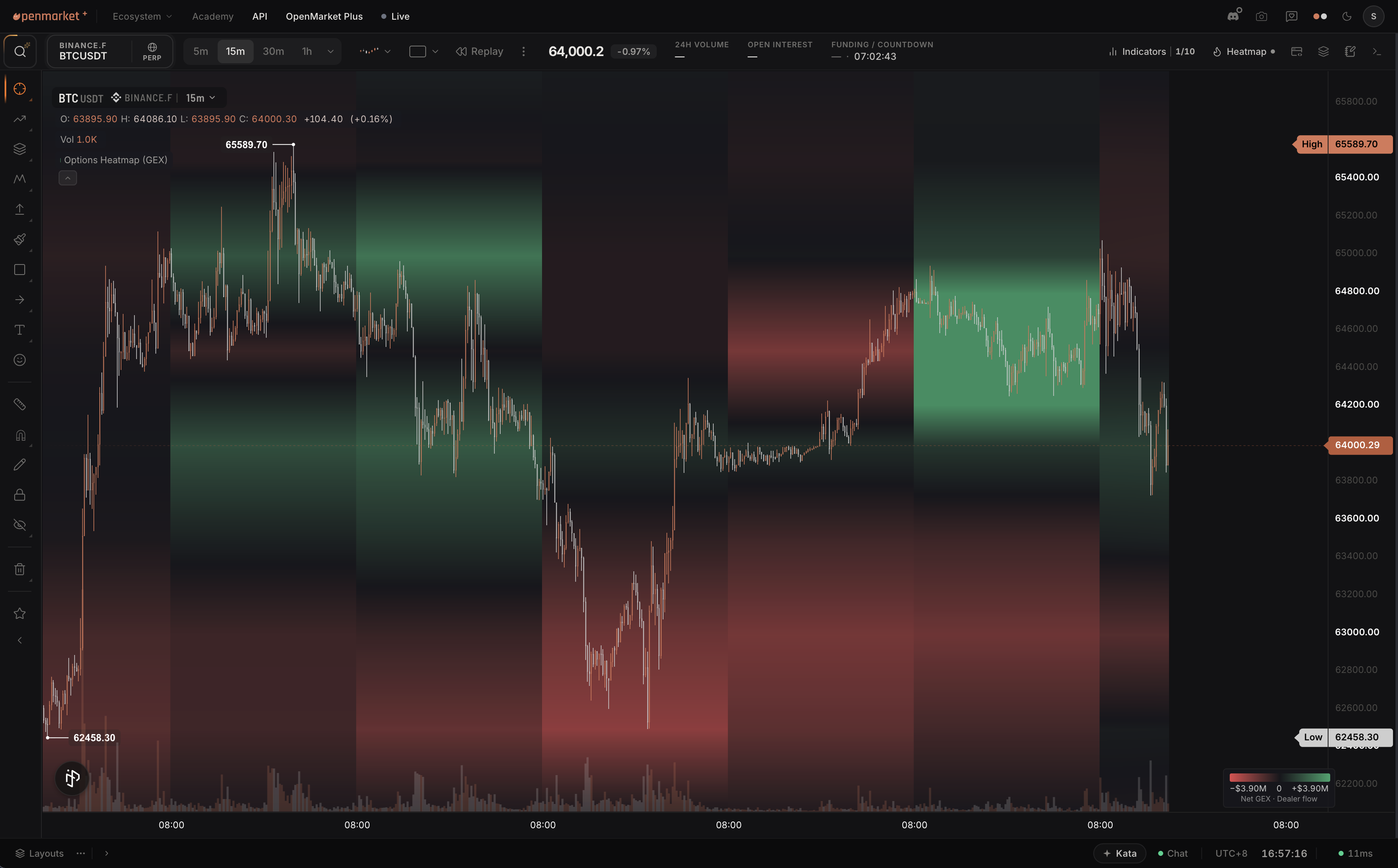Open the terminal prompt icon

pyautogui.click(x=1377, y=51)
